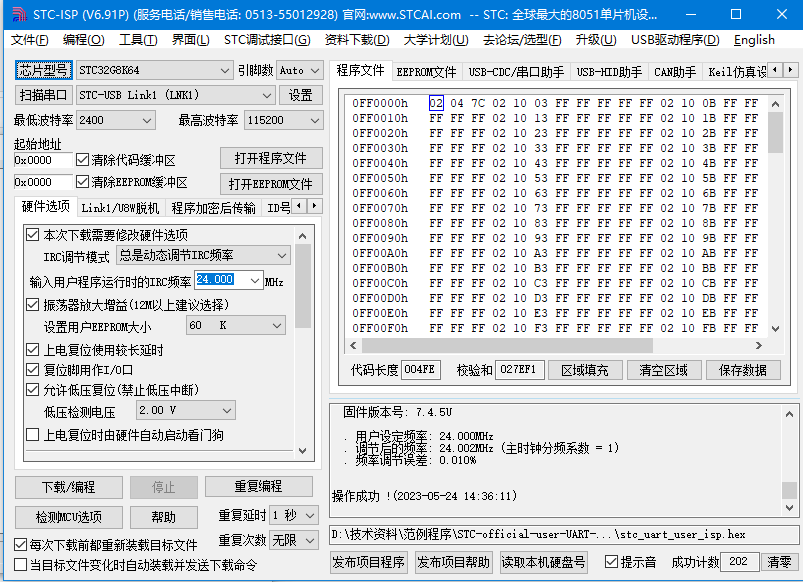The width and height of the screenshot is (803, 582).
Task: Click 打开程序文件 button
Action: click(271, 158)
